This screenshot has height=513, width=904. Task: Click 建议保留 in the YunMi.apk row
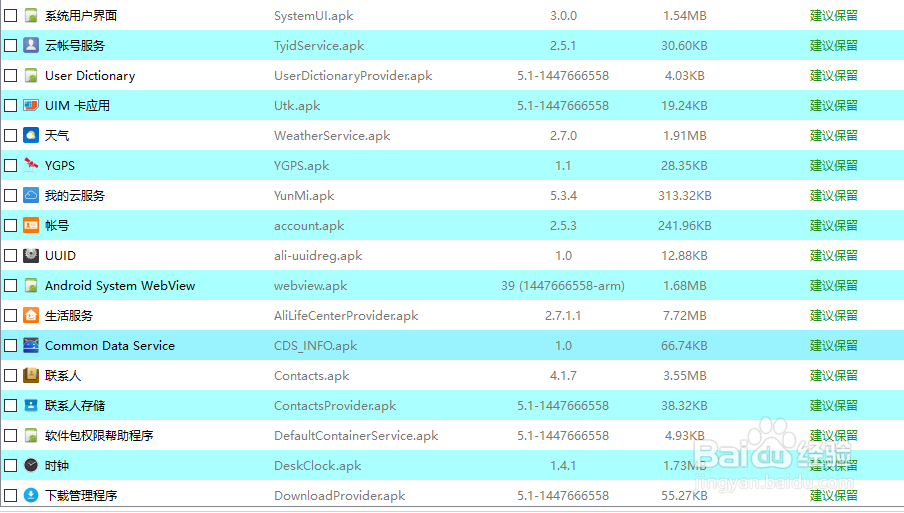[x=834, y=195]
